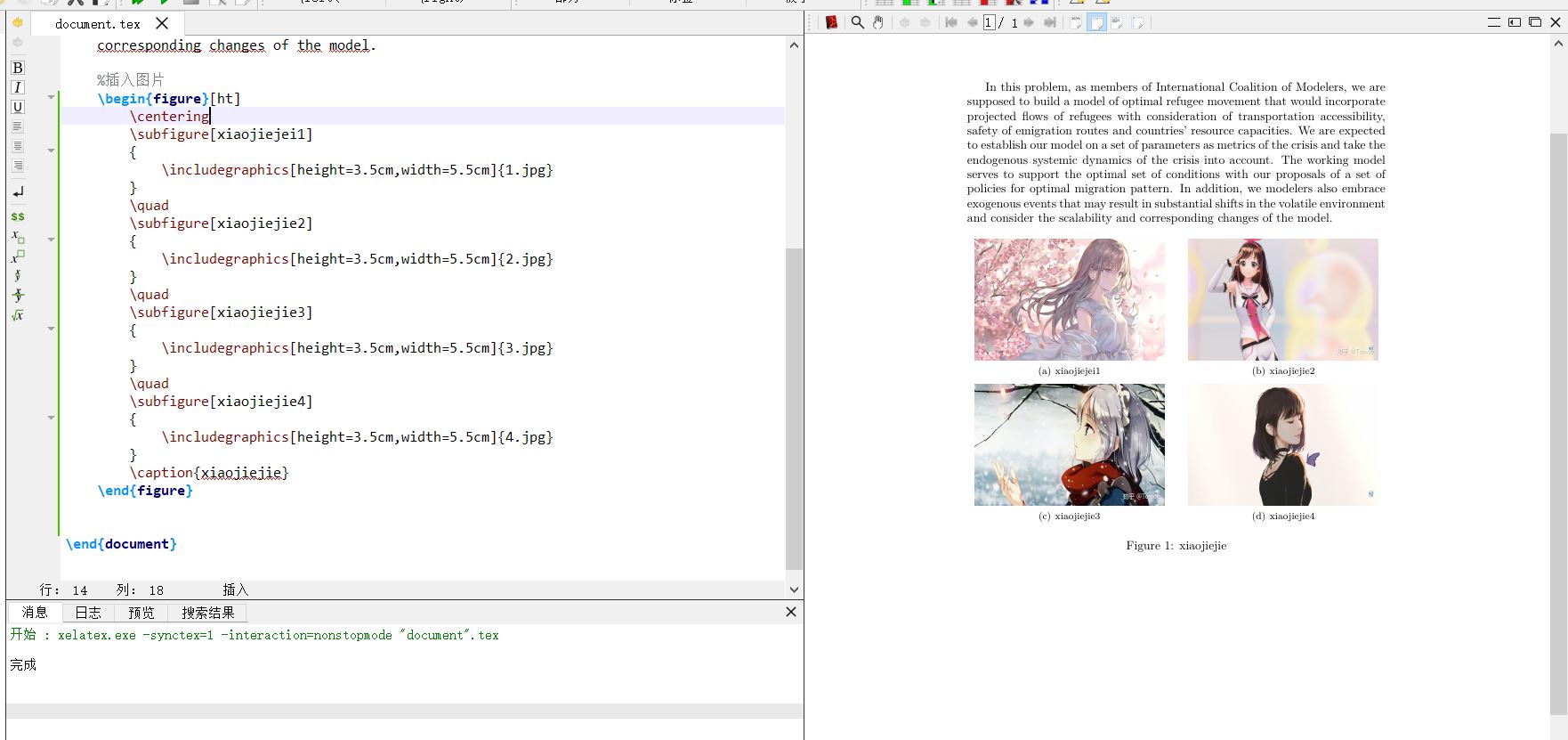This screenshot has height=740, width=1568.
Task: Go to the previous page in the PDF viewer
Action: pyautogui.click(x=972, y=22)
